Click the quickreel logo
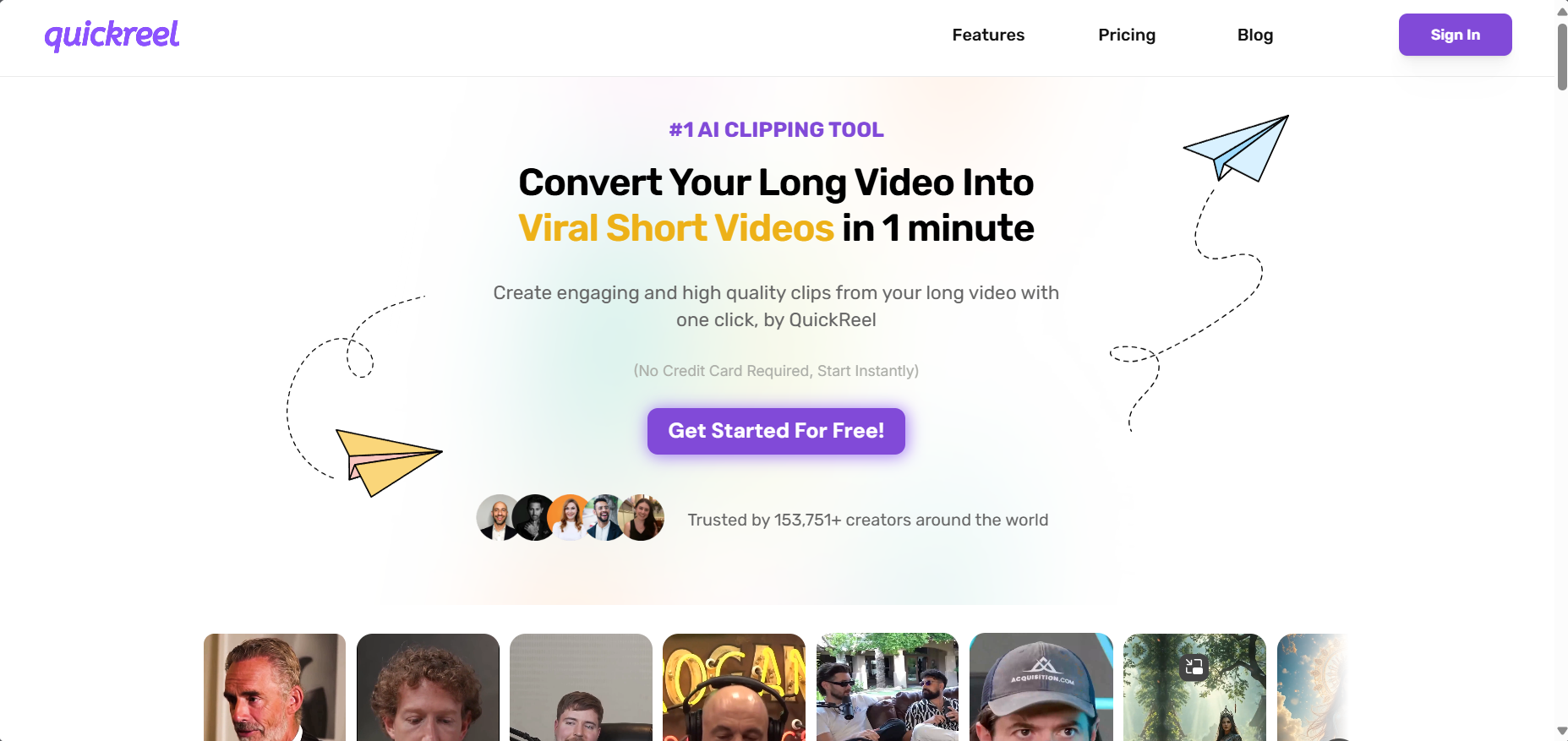 112,35
